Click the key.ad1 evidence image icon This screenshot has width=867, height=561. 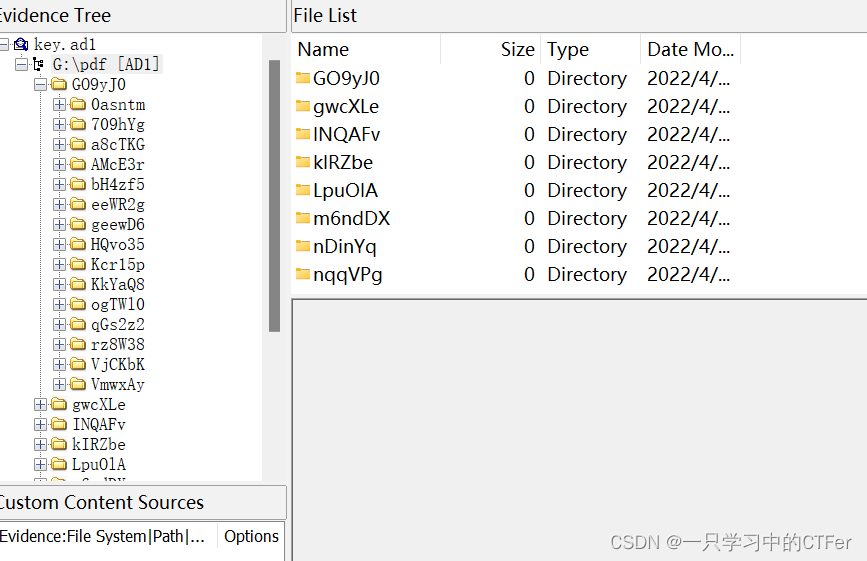(x=21, y=44)
